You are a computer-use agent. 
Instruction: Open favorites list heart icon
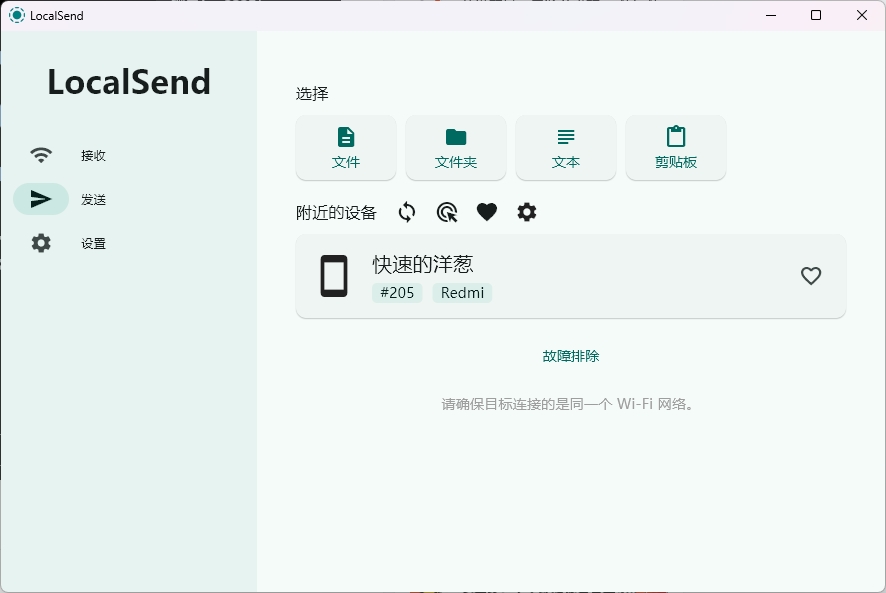click(x=487, y=213)
